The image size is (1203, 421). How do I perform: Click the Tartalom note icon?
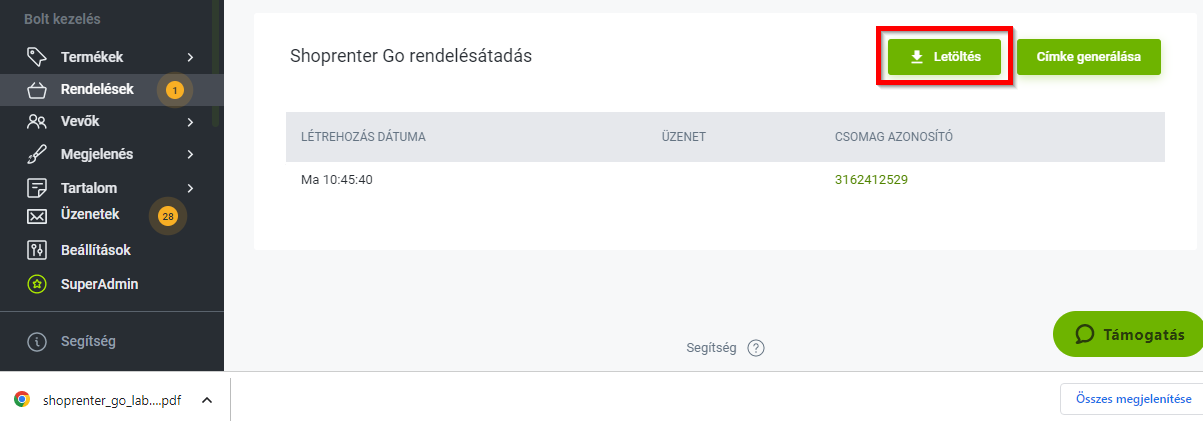click(37, 188)
